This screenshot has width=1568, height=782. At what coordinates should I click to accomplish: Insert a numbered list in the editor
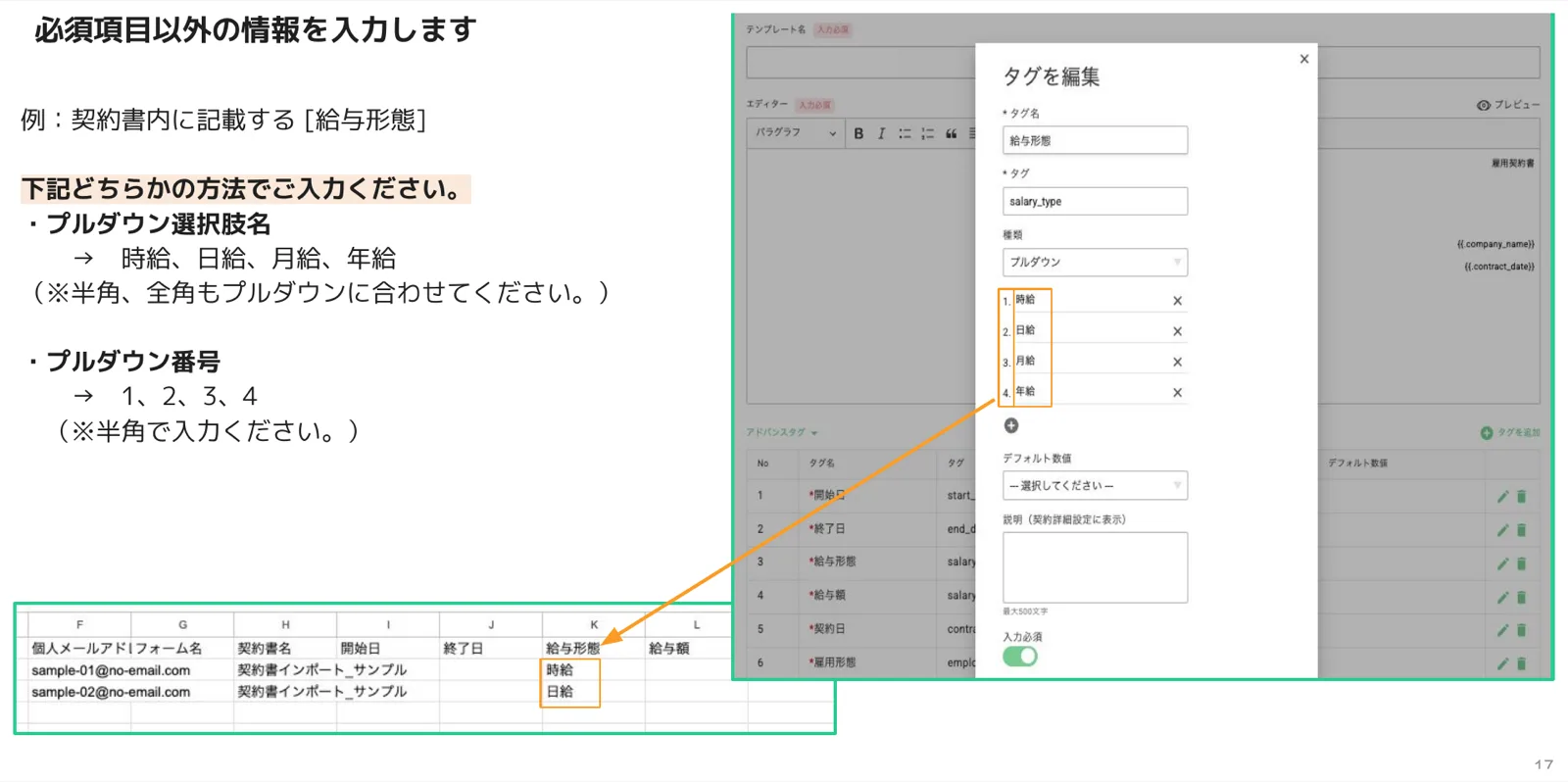pos(927,133)
